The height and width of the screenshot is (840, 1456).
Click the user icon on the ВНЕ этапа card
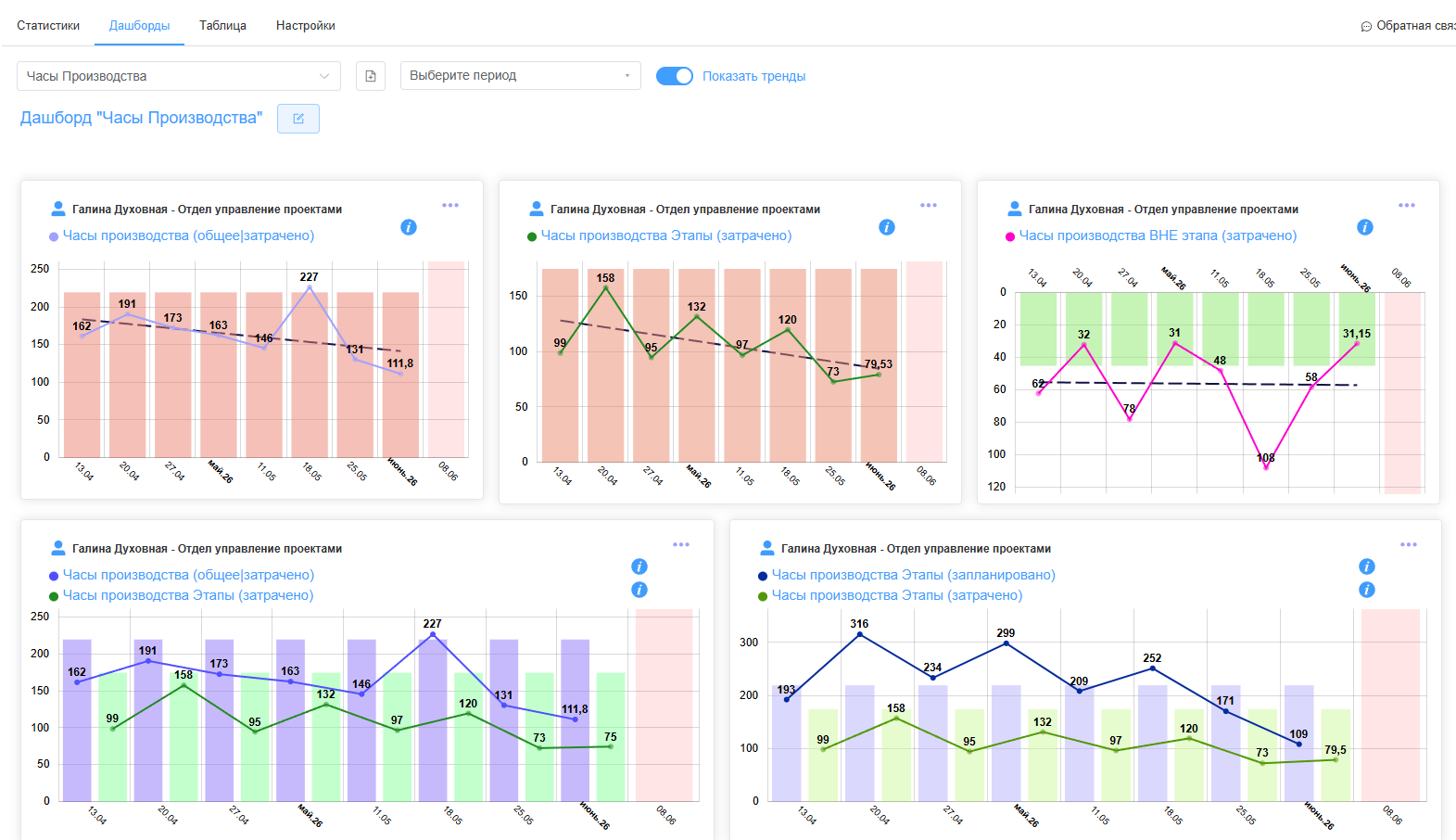[1015, 209]
